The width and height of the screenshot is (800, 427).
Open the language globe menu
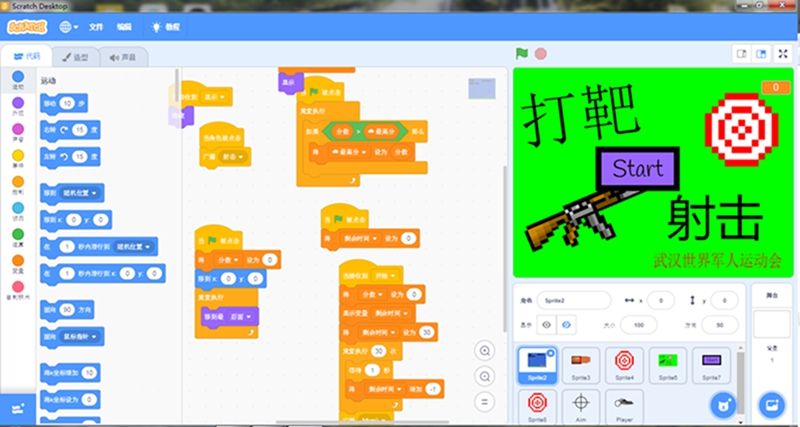(68, 27)
